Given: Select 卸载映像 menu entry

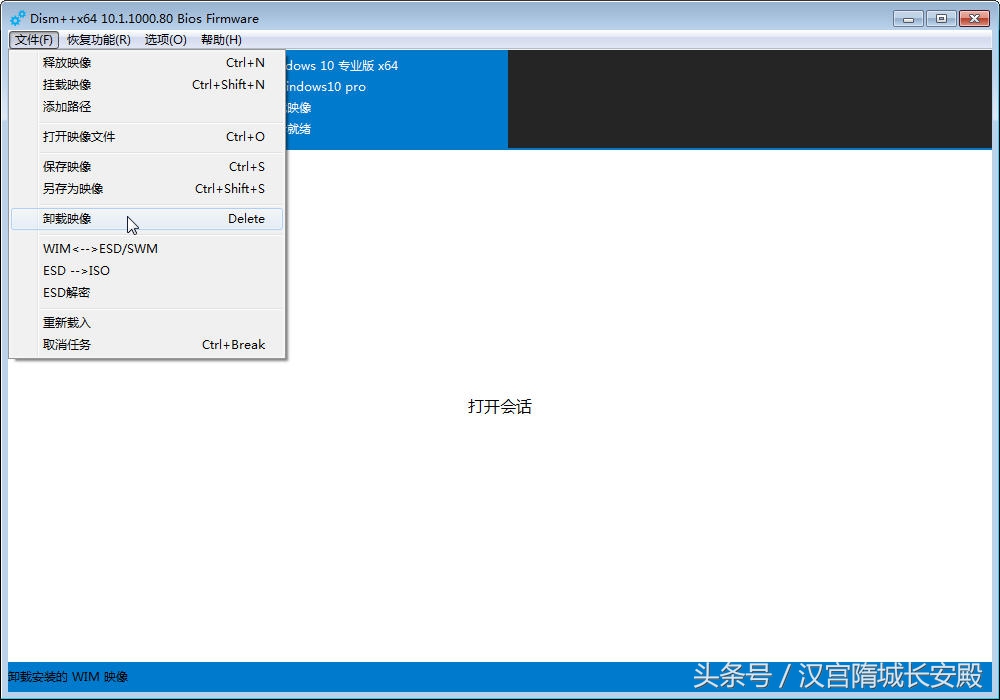Looking at the screenshot, I should click(x=147, y=219).
